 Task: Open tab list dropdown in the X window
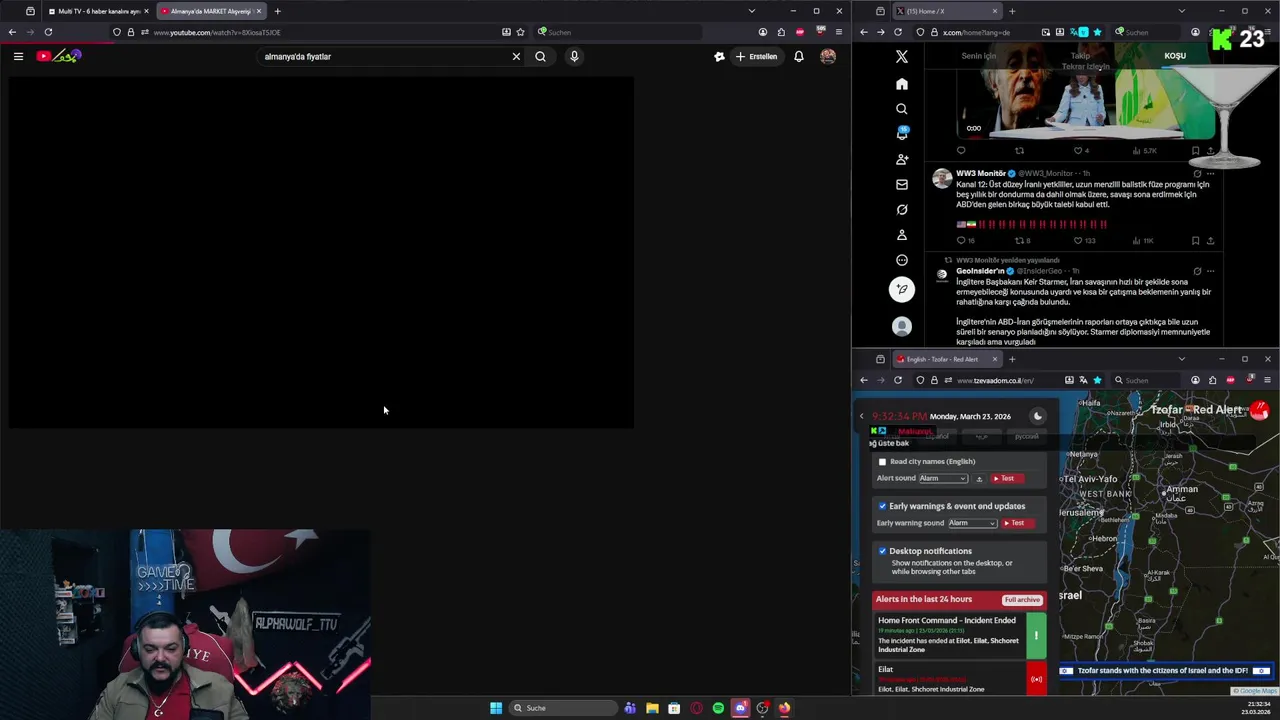pyautogui.click(x=1181, y=11)
